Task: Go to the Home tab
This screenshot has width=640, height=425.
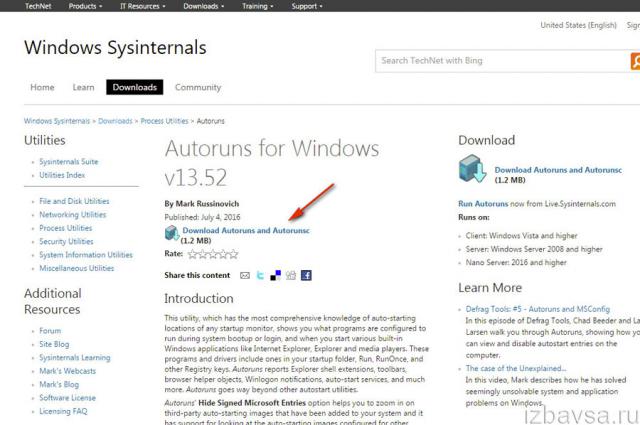Action: click(x=42, y=87)
